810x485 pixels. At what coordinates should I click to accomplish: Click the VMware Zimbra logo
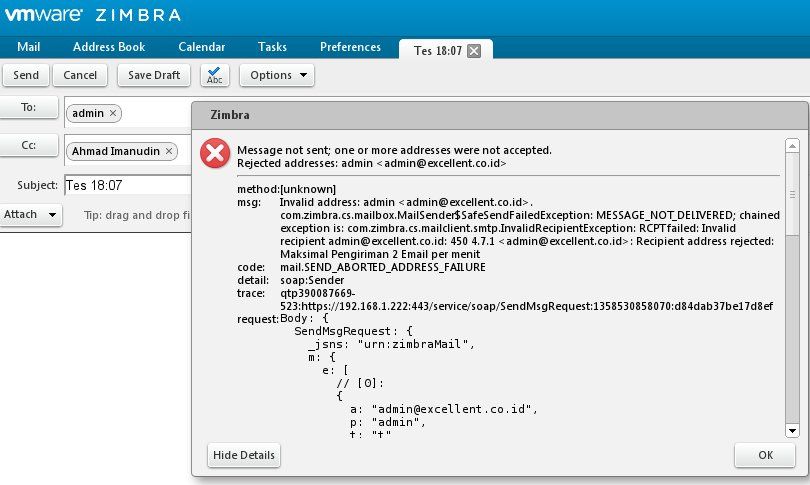coord(93,14)
